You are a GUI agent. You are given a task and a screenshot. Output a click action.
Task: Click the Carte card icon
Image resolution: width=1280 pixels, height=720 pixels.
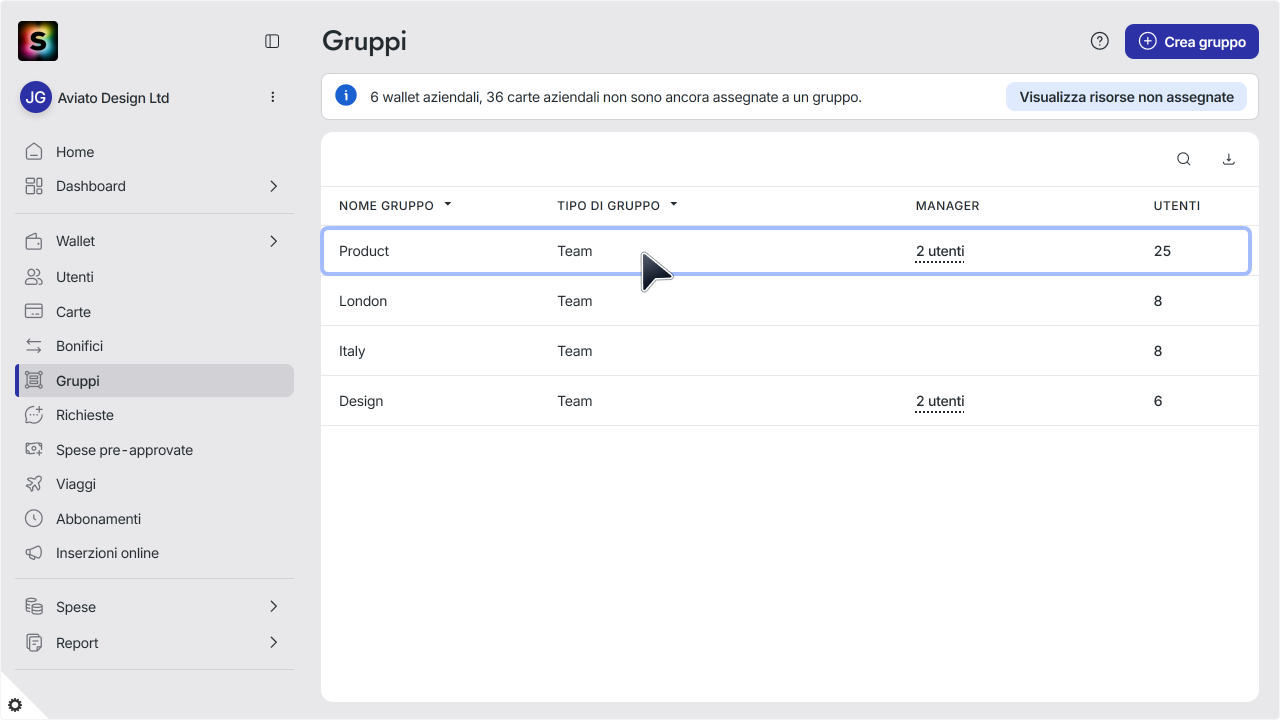tap(34, 312)
